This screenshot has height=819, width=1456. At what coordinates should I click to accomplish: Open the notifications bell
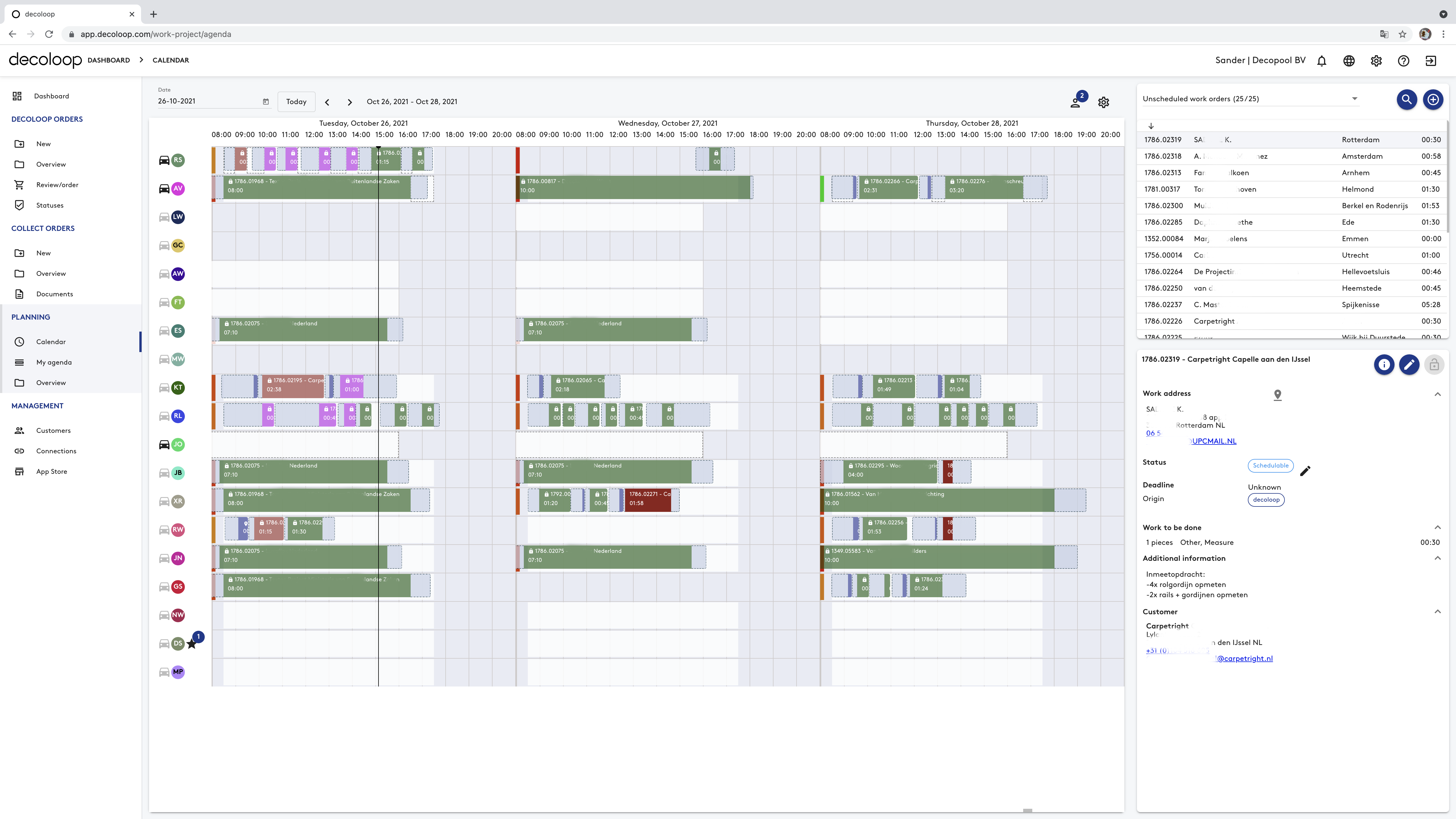pos(1321,61)
